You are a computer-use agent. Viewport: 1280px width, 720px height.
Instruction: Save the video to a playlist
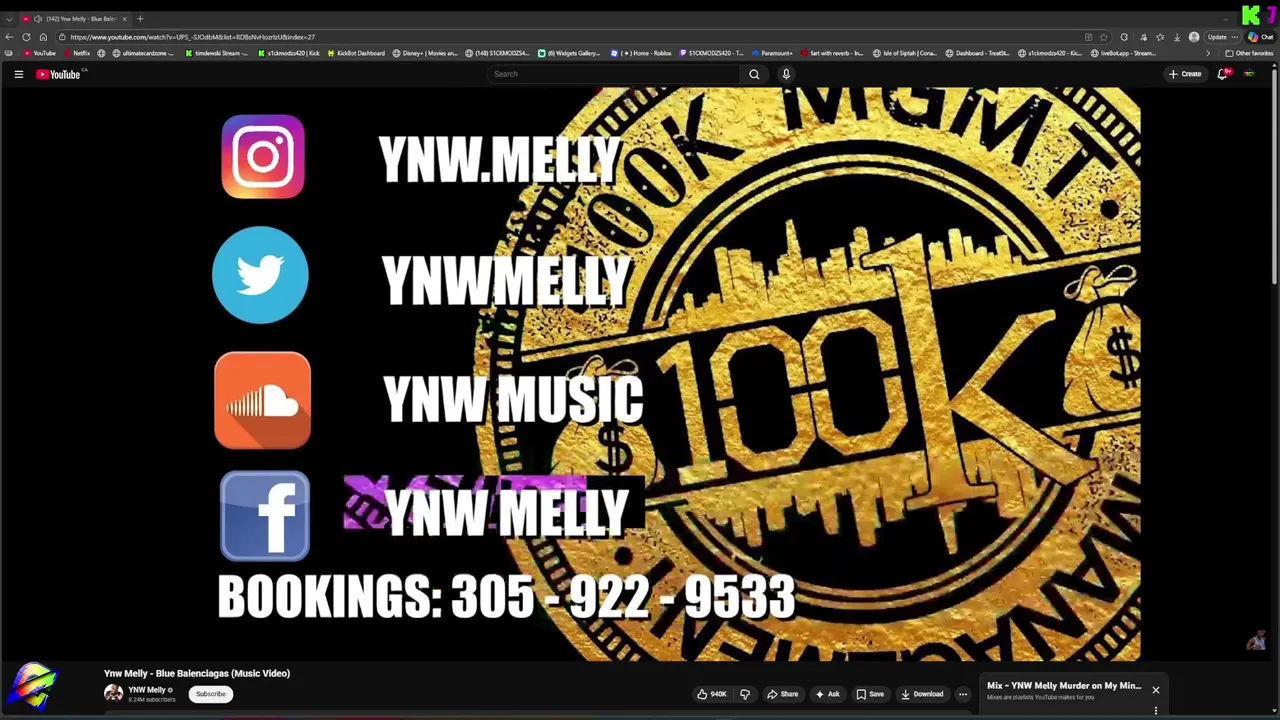(870, 694)
